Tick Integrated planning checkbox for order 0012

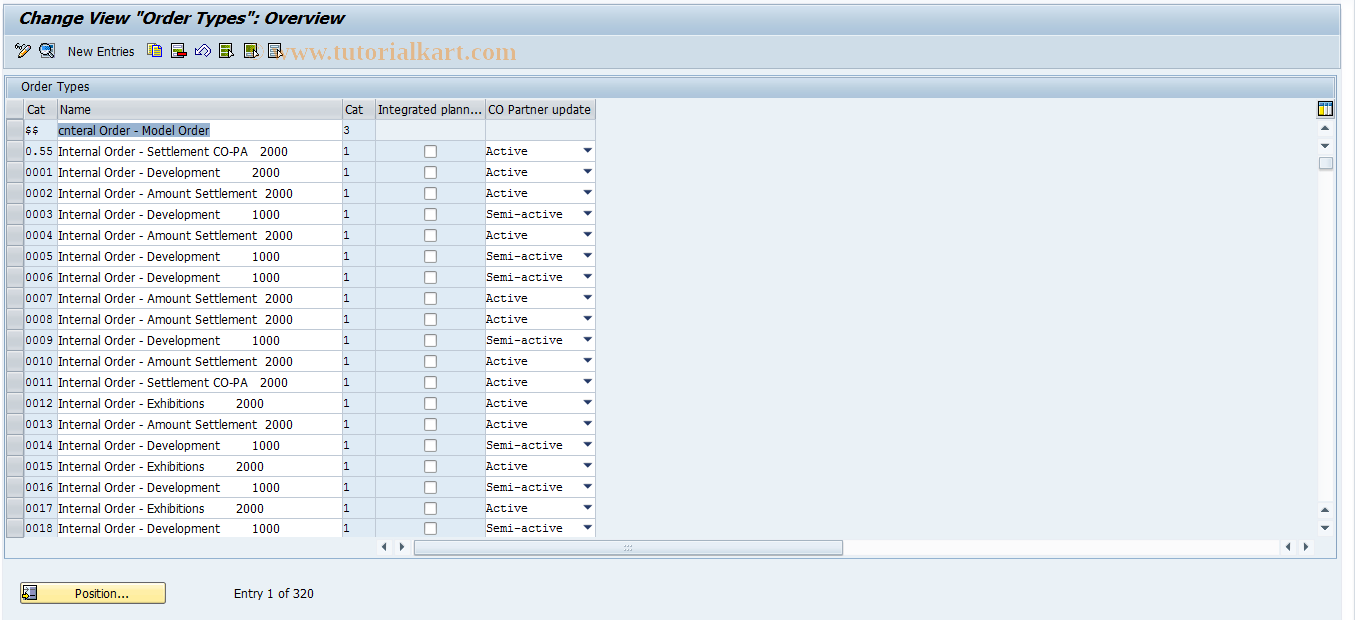tap(430, 403)
